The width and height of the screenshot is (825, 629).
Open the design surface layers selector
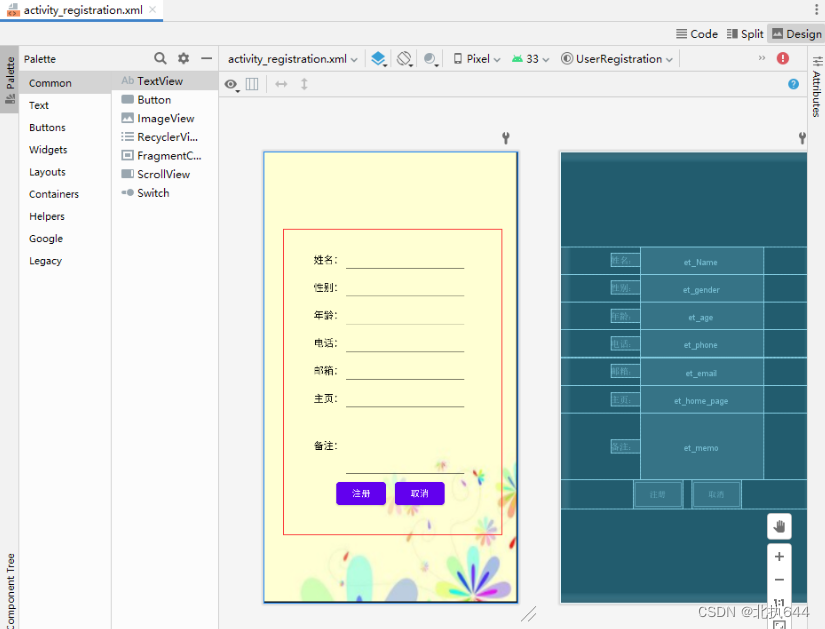point(379,59)
